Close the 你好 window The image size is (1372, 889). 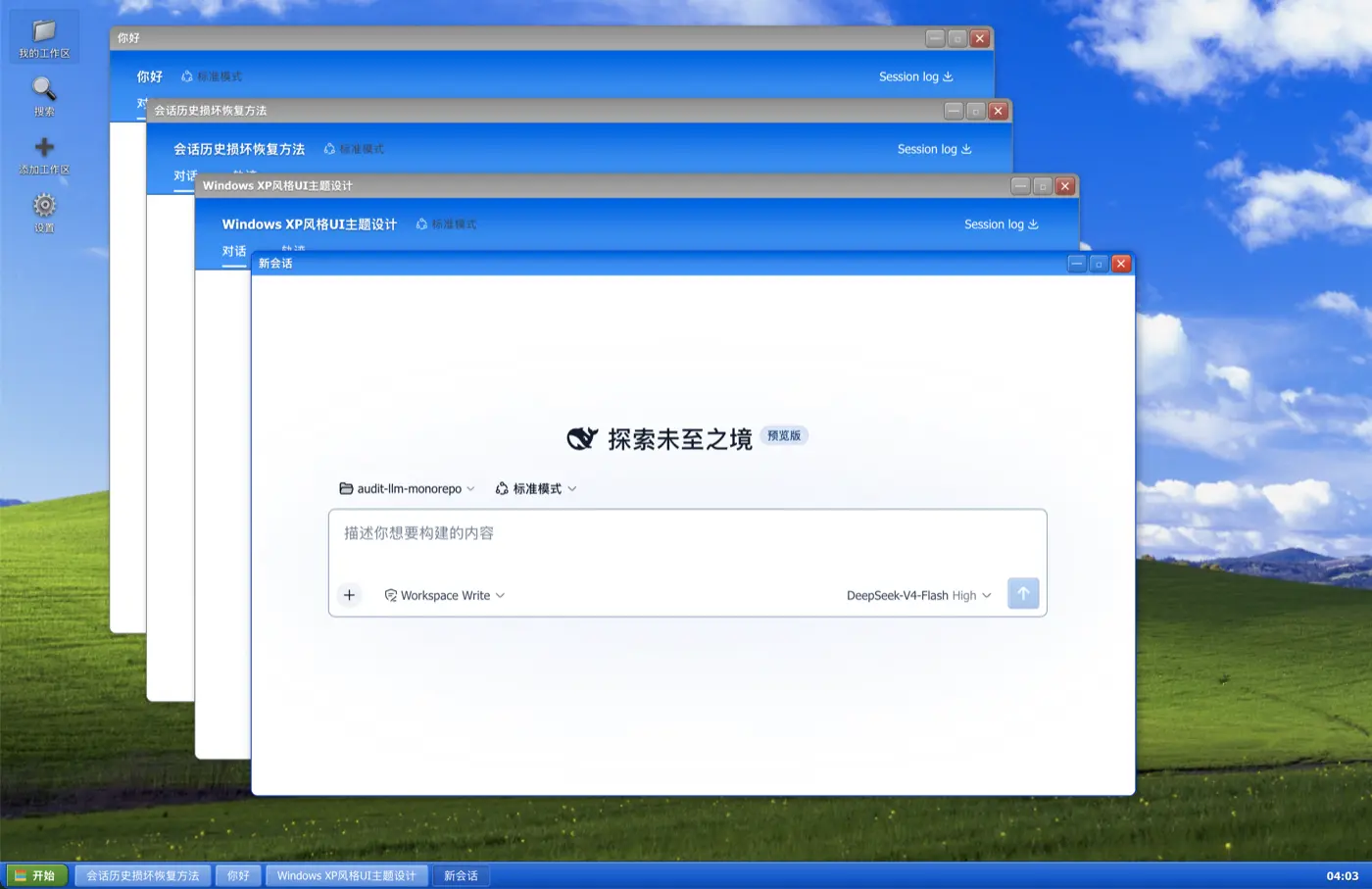[x=979, y=38]
